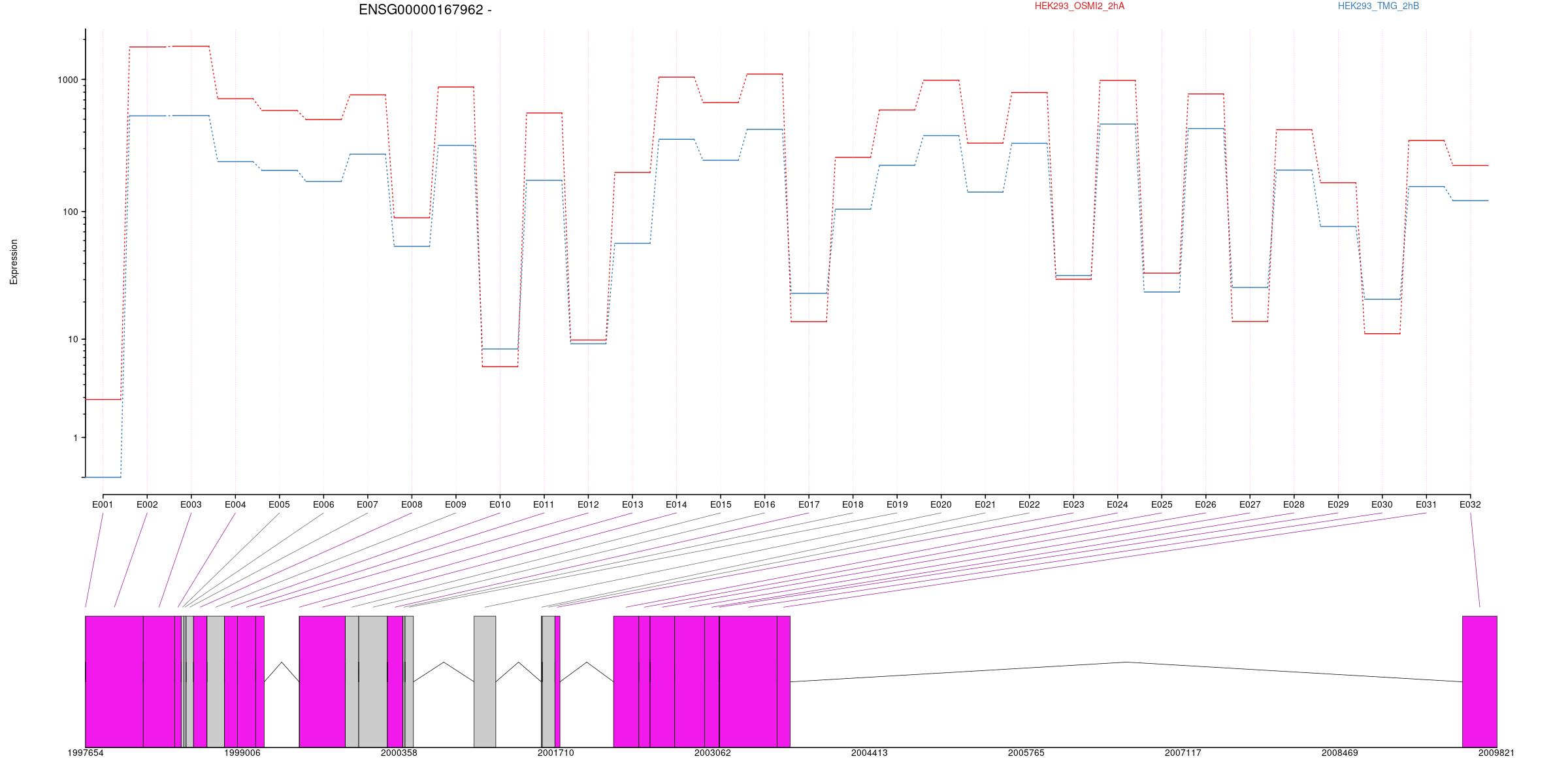Click exon label E021
The height and width of the screenshot is (784, 1568).
click(x=985, y=504)
